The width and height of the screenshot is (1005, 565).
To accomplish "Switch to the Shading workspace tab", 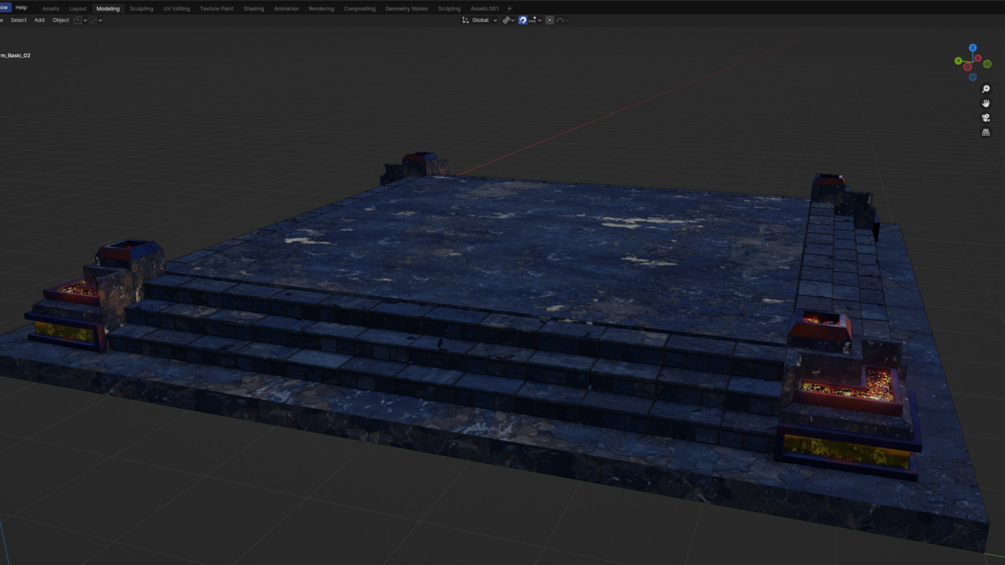I will point(254,9).
